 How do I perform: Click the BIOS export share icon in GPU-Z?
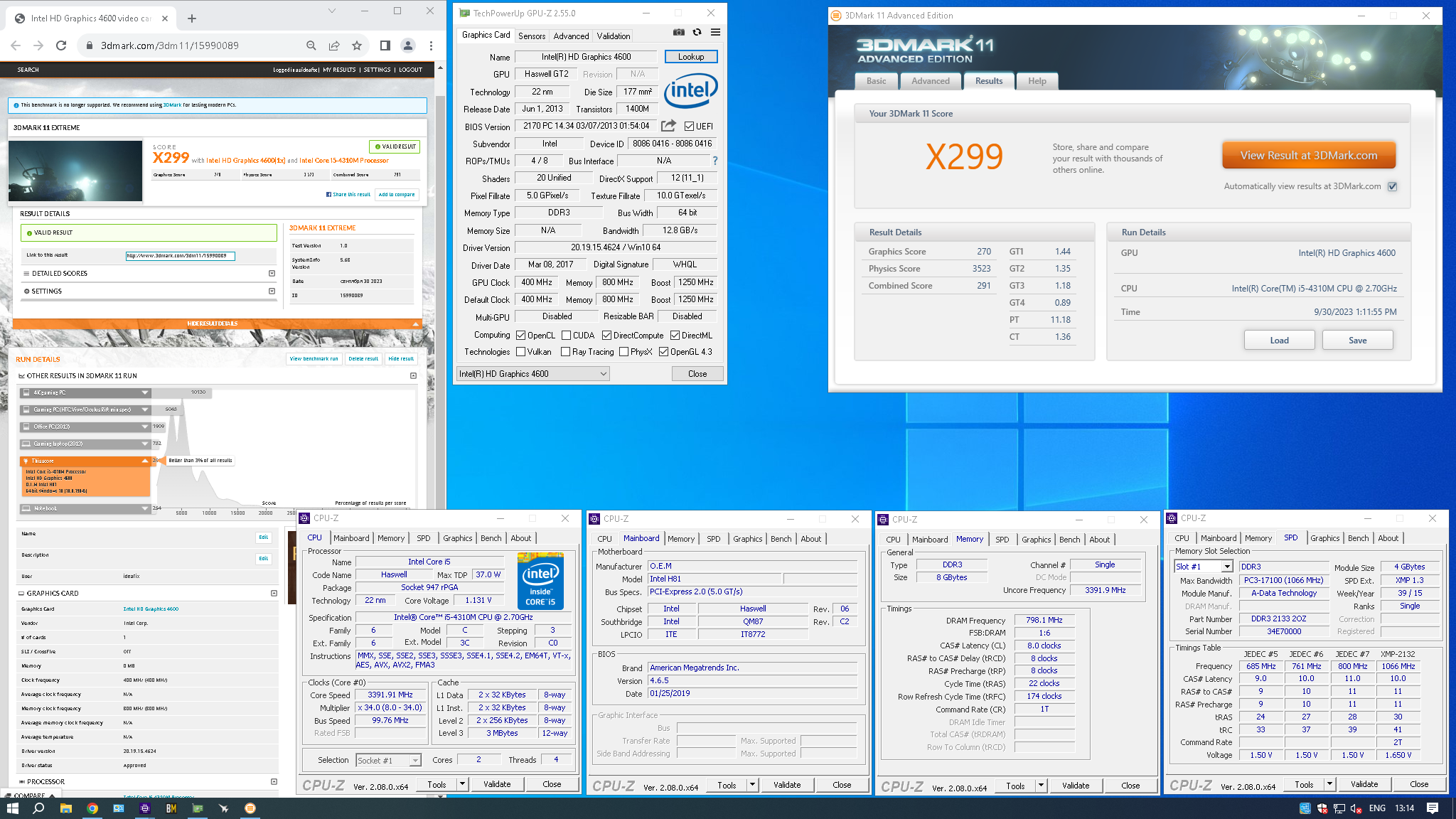(668, 126)
